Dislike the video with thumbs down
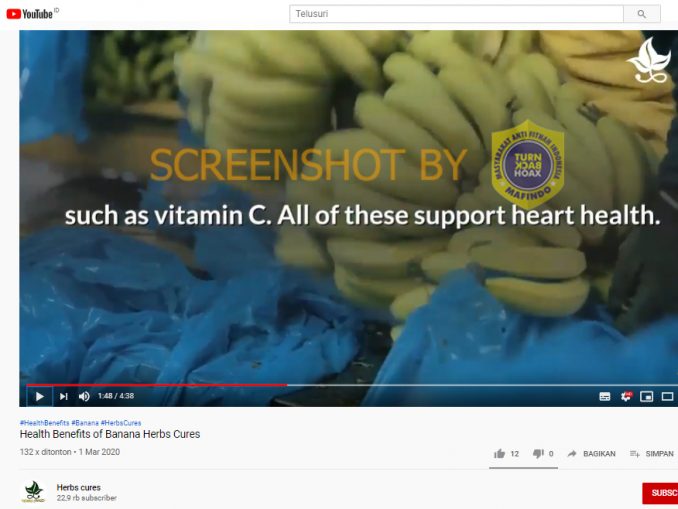 point(538,454)
